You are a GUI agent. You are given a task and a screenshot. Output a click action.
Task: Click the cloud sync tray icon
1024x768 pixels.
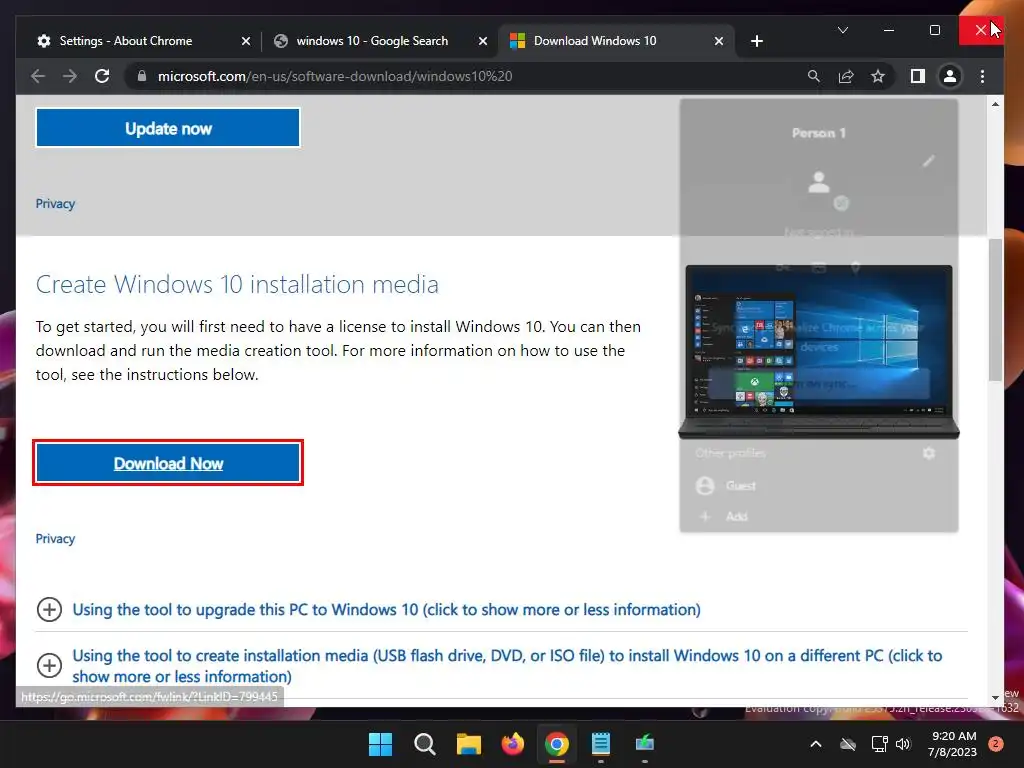(848, 744)
